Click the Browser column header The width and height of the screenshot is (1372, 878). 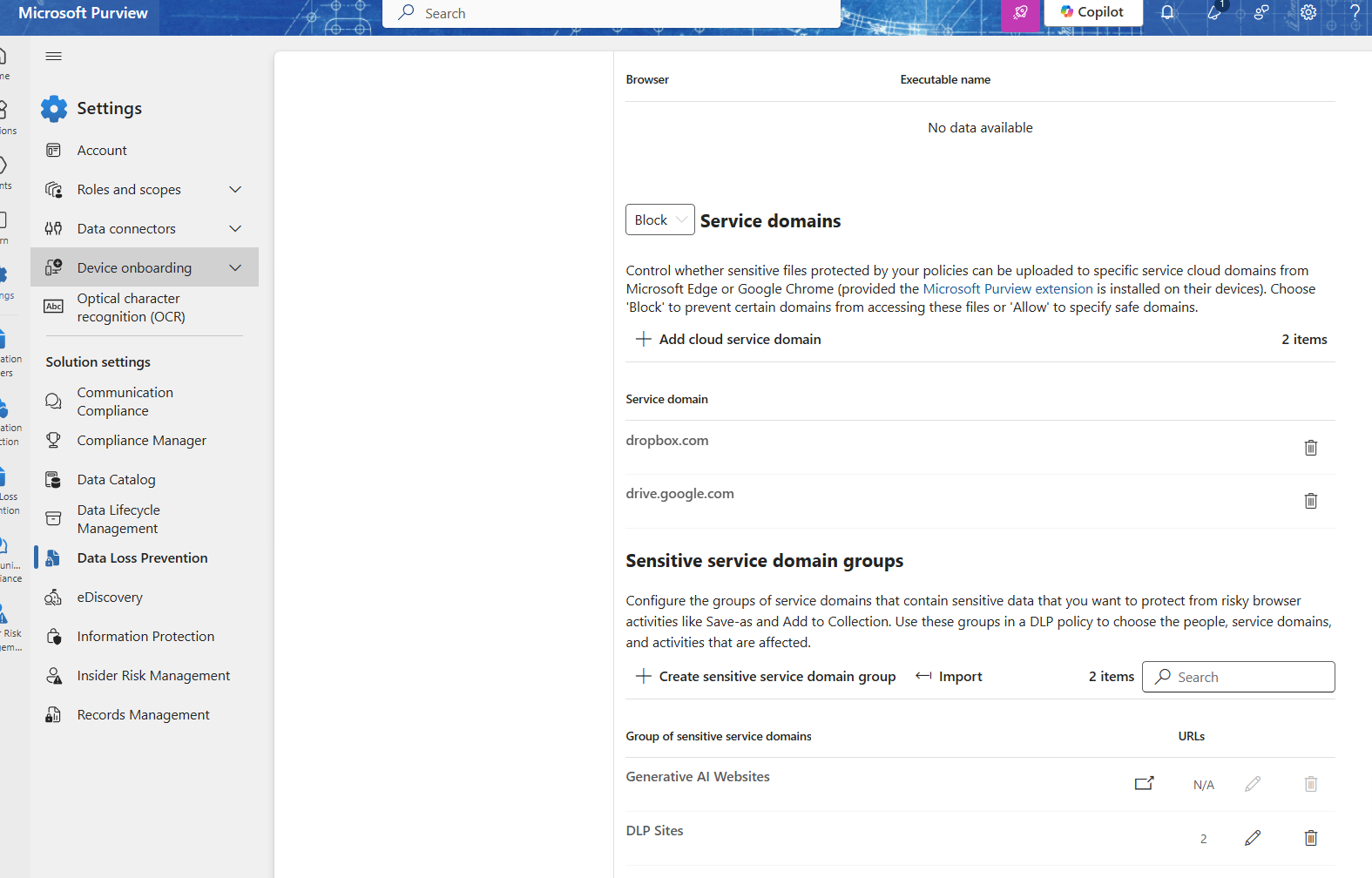pos(647,79)
